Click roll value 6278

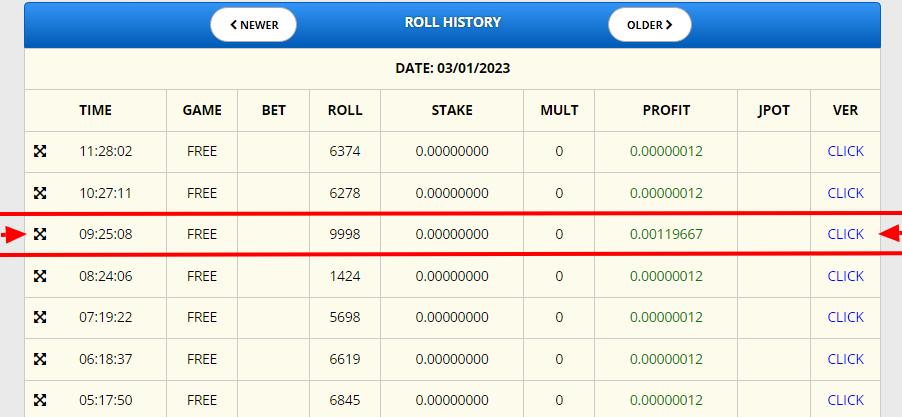coord(345,193)
